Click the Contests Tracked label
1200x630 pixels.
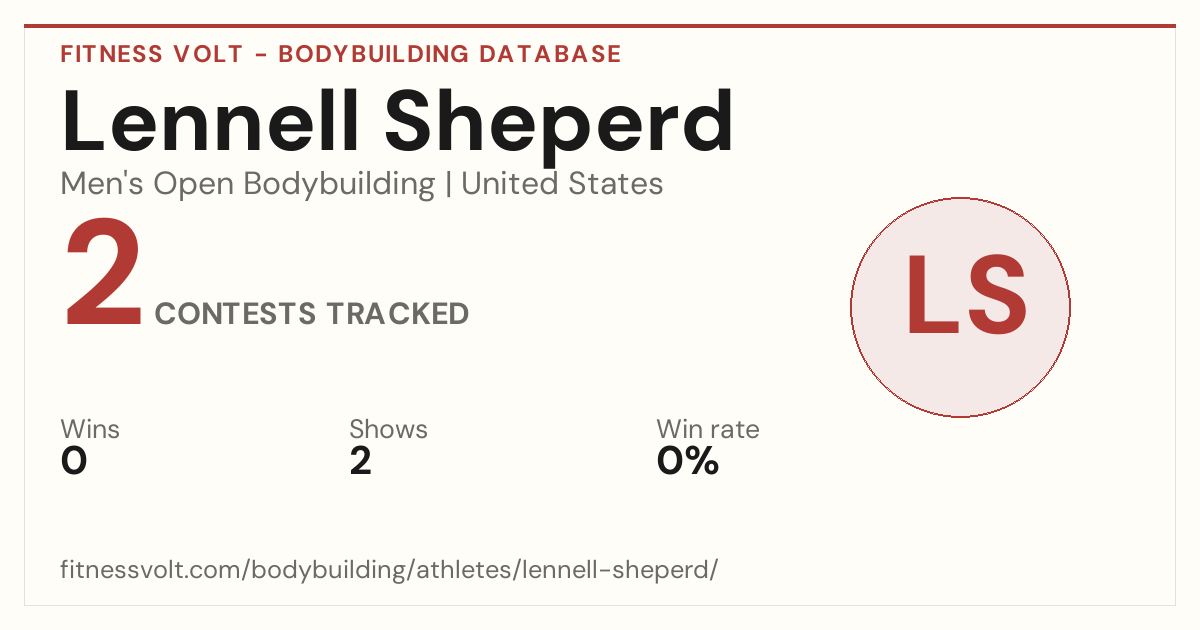tap(312, 314)
